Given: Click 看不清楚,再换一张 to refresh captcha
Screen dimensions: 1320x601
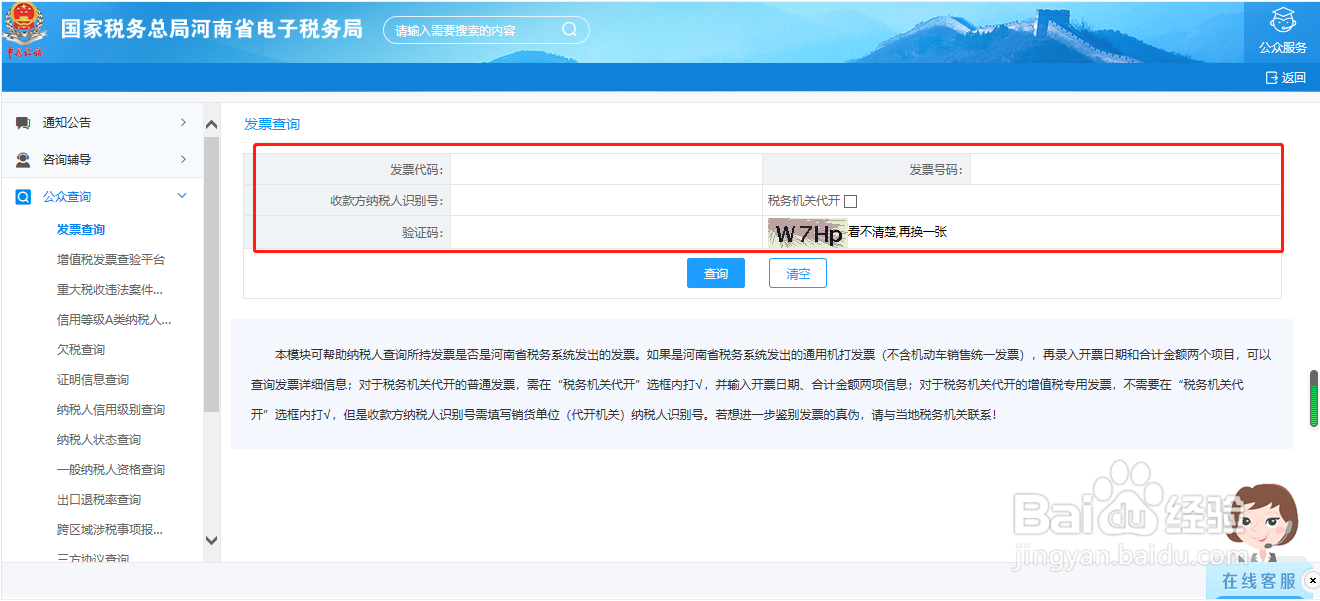Looking at the screenshot, I should point(896,231).
